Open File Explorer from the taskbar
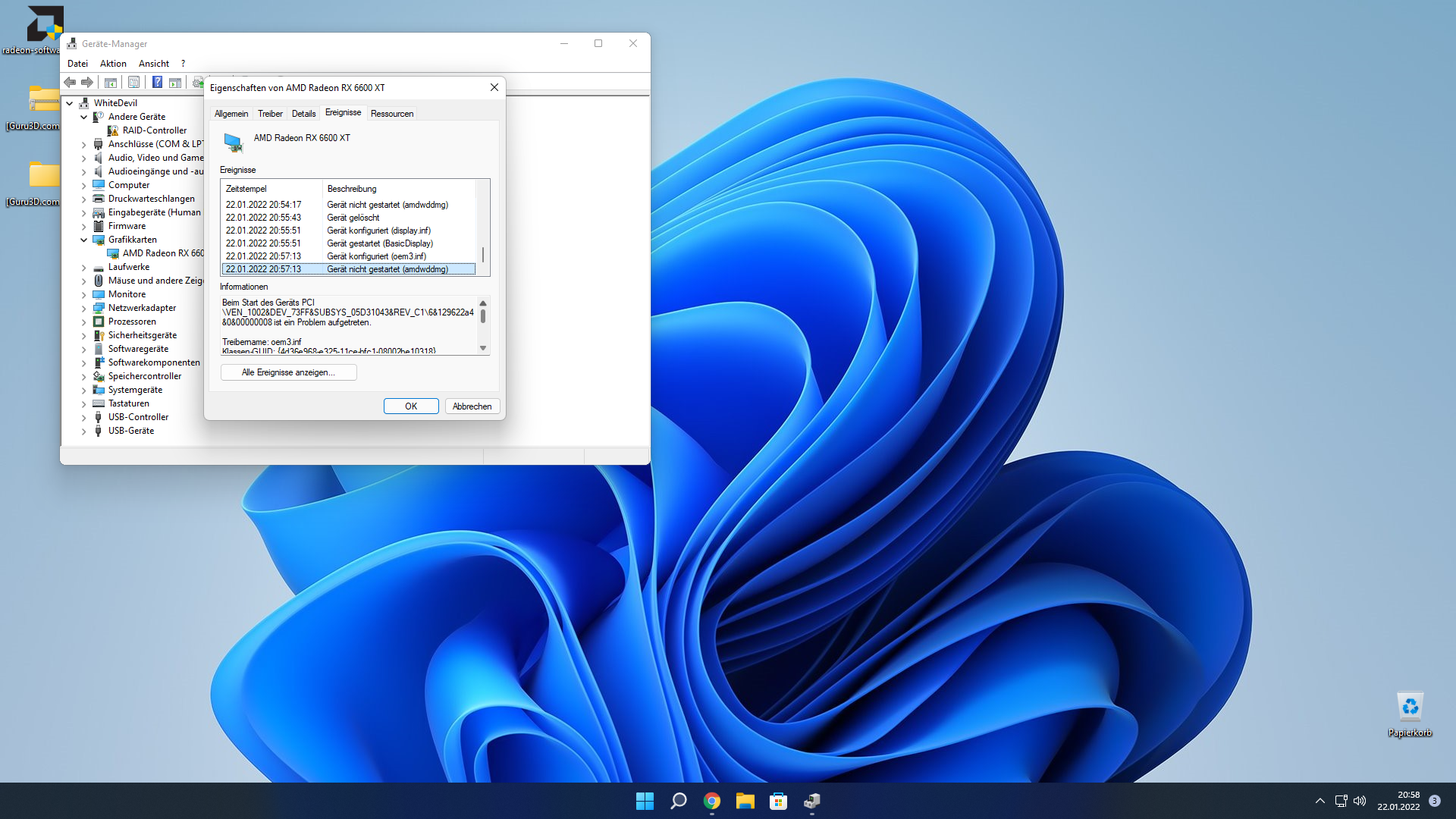 click(745, 801)
